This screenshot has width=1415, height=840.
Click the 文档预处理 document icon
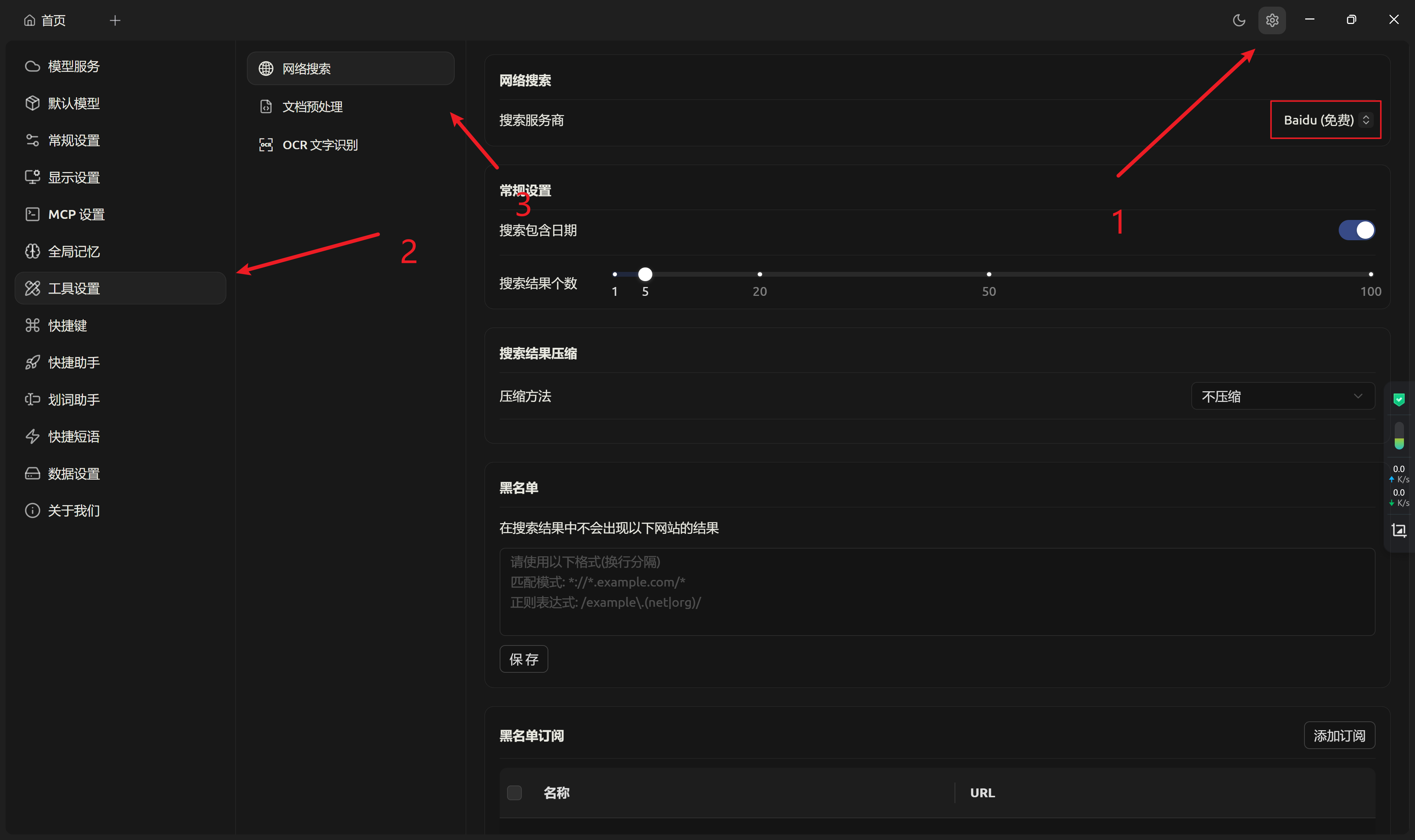click(x=266, y=106)
